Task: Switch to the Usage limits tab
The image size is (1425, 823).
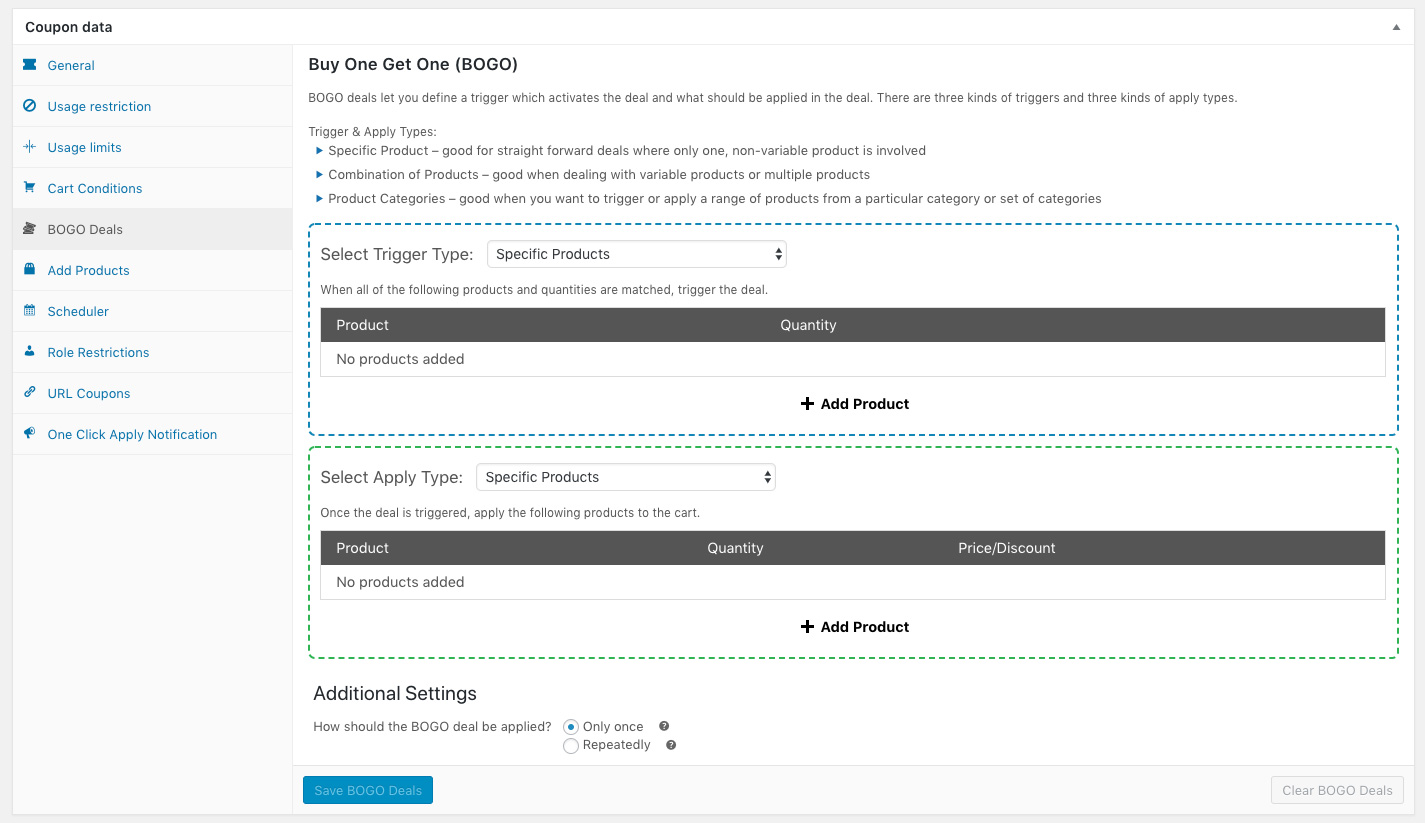Action: pos(153,147)
